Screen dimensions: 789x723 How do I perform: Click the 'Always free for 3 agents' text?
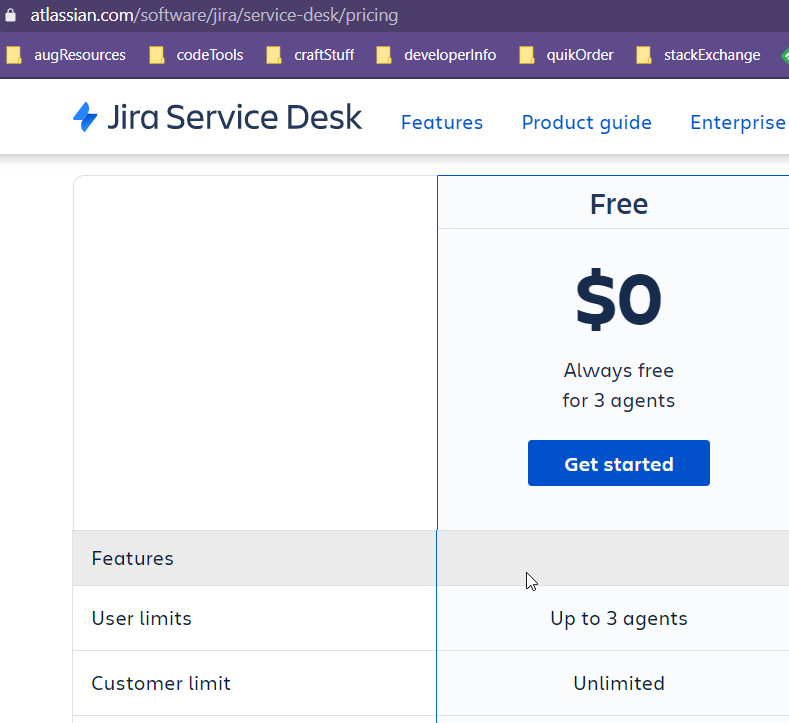[x=618, y=385]
